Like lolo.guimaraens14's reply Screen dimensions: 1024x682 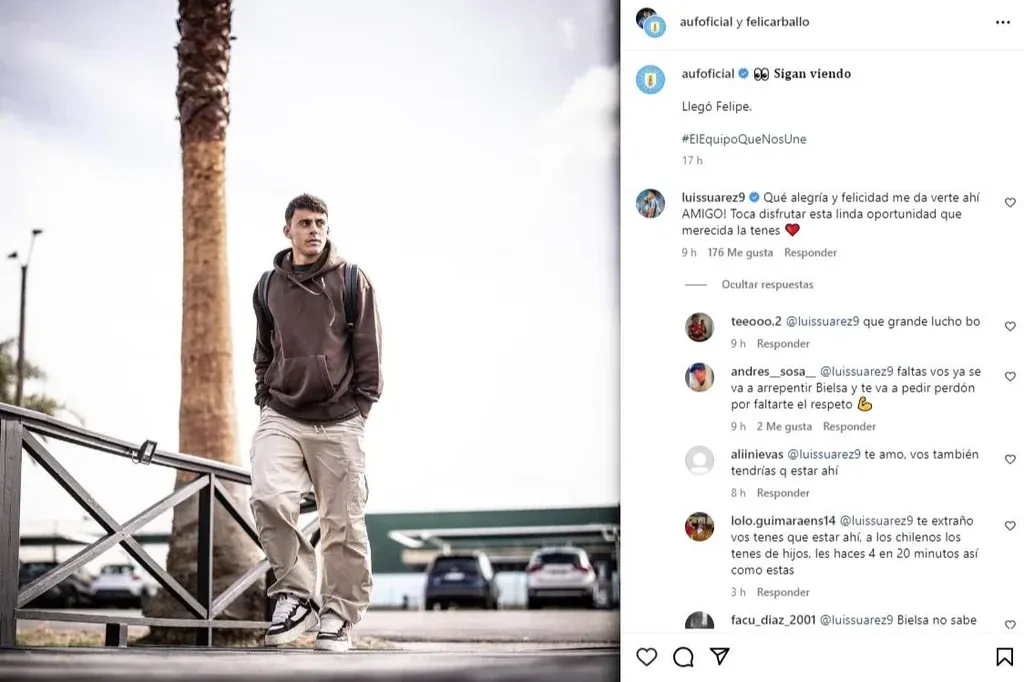tap(1009, 526)
